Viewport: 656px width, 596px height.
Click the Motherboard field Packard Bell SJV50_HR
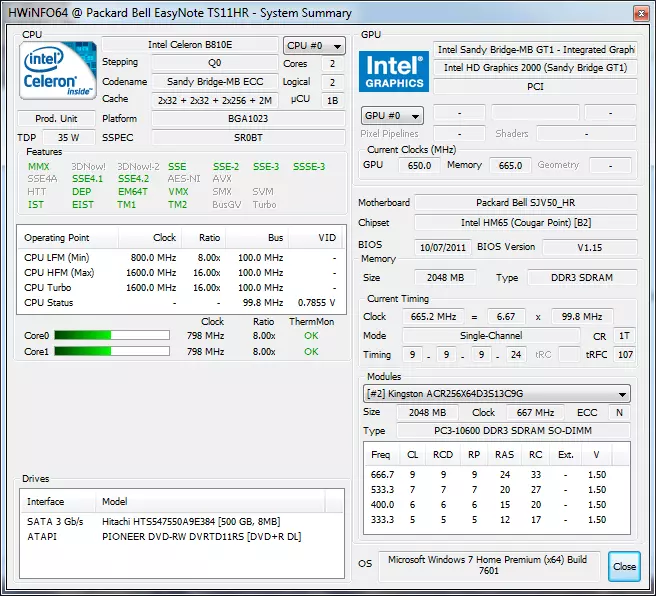(x=526, y=202)
